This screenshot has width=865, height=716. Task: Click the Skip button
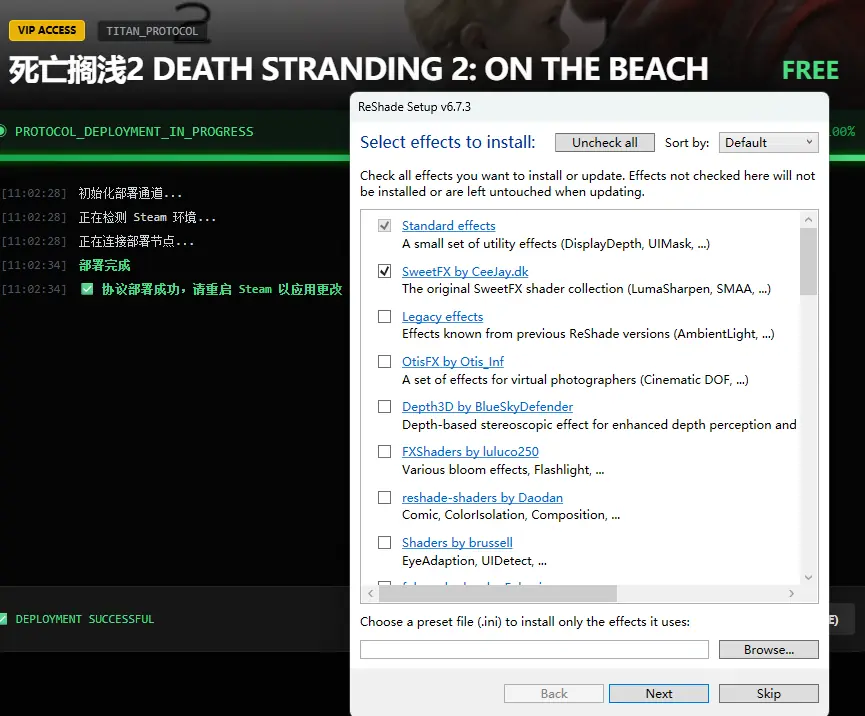point(768,694)
